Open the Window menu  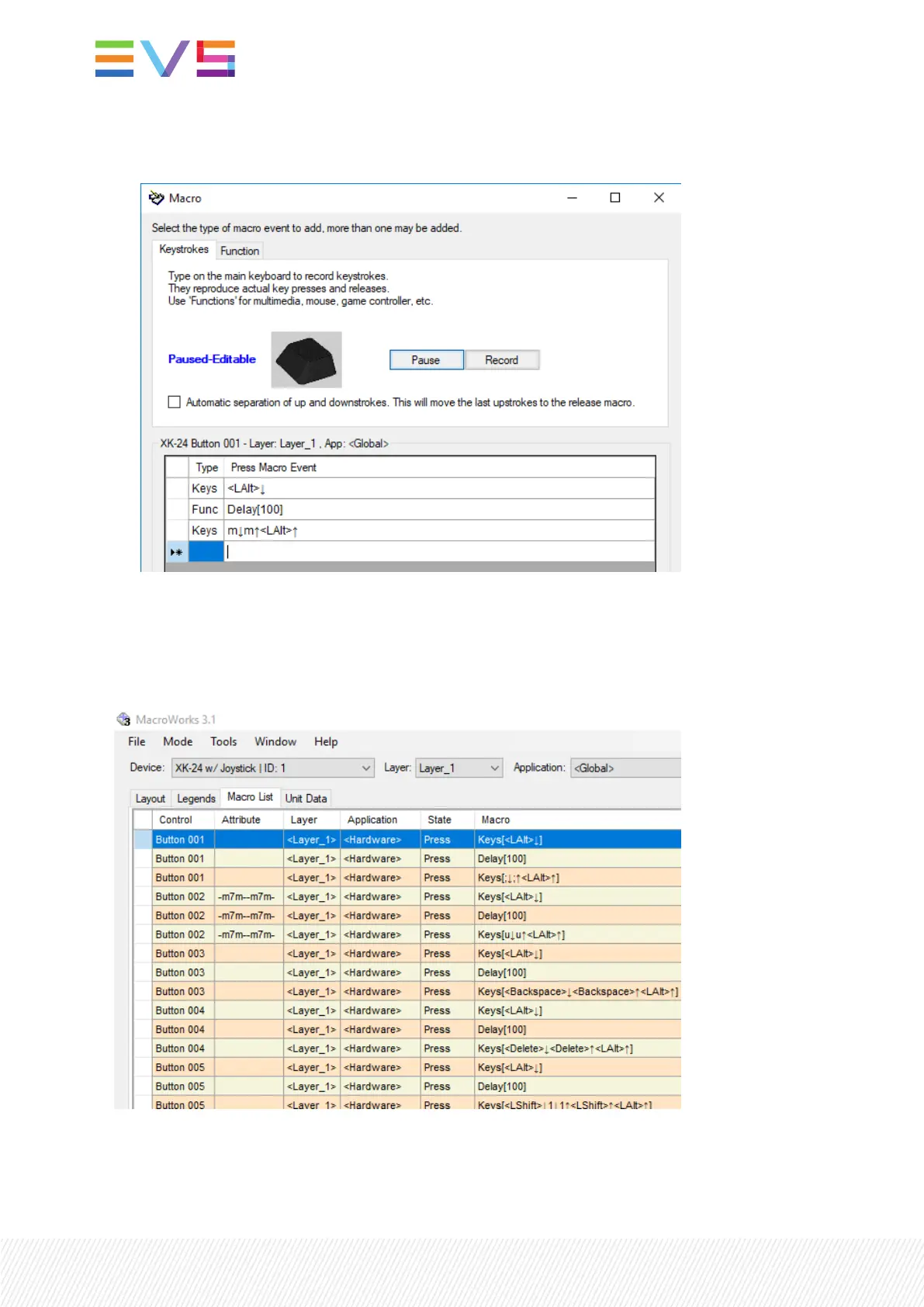pyautogui.click(x=275, y=741)
